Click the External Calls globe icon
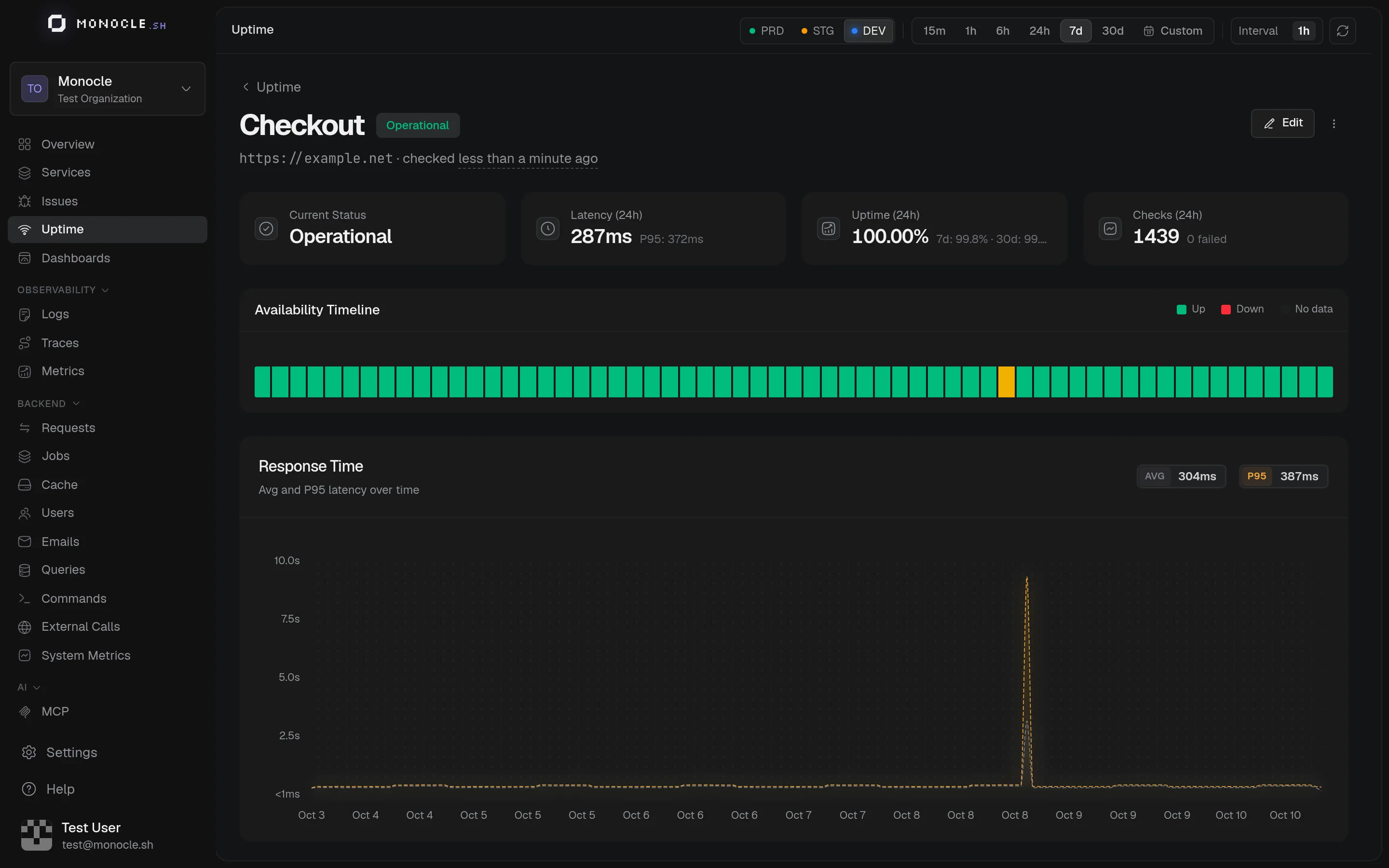The image size is (1389, 868). pyautogui.click(x=25, y=626)
